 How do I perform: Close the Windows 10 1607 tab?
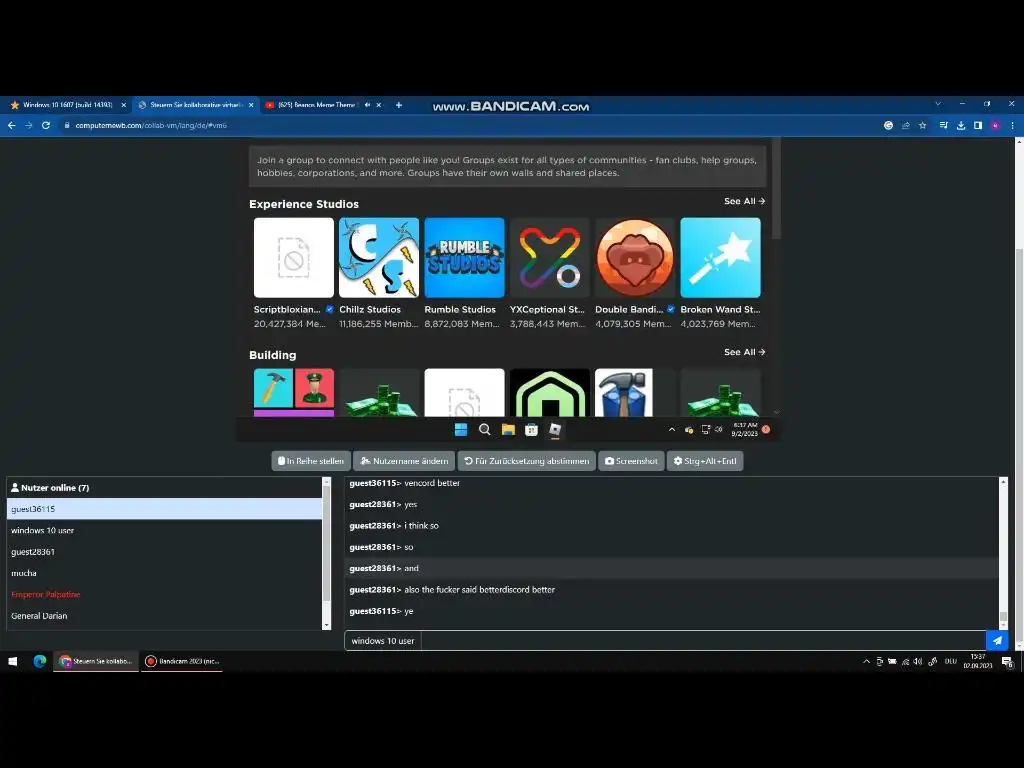pos(123,105)
